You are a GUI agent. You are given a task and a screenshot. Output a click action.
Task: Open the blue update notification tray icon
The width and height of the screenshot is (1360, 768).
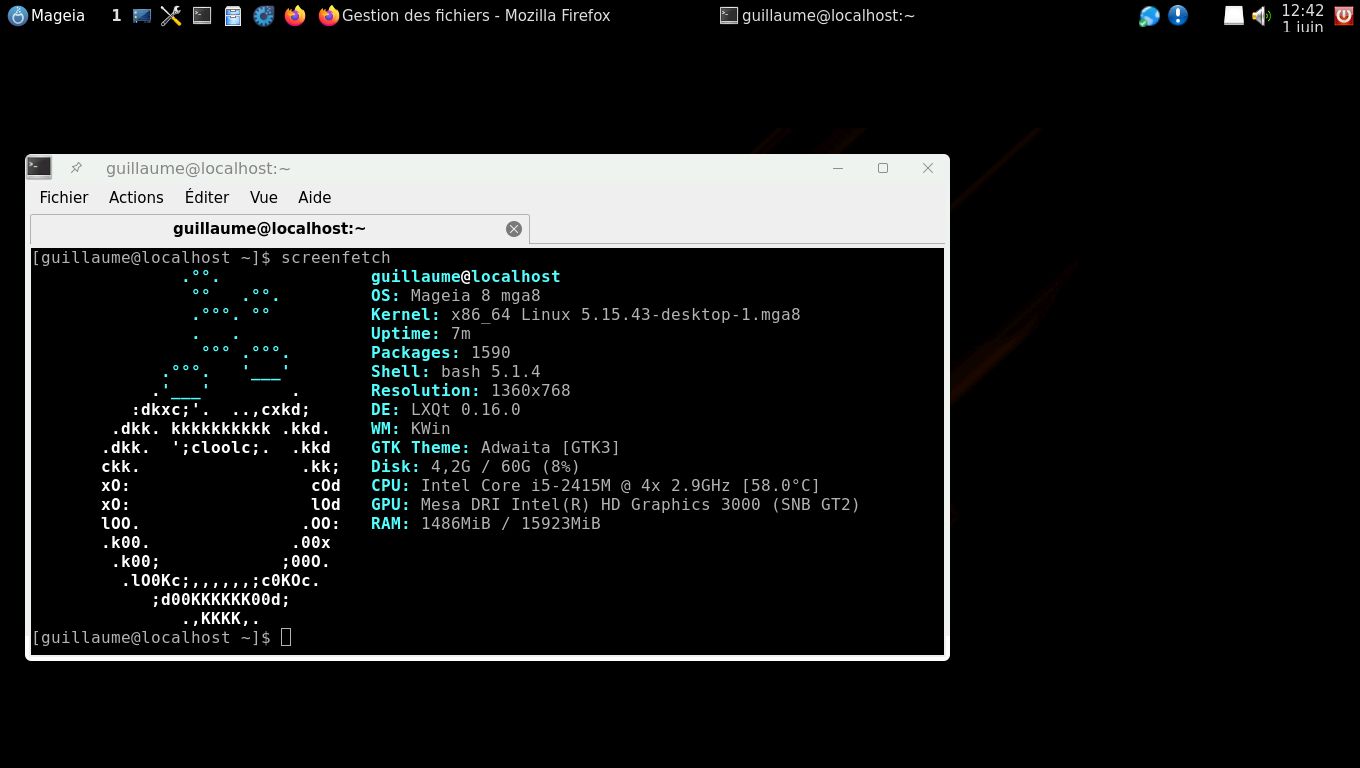pyautogui.click(x=1178, y=15)
